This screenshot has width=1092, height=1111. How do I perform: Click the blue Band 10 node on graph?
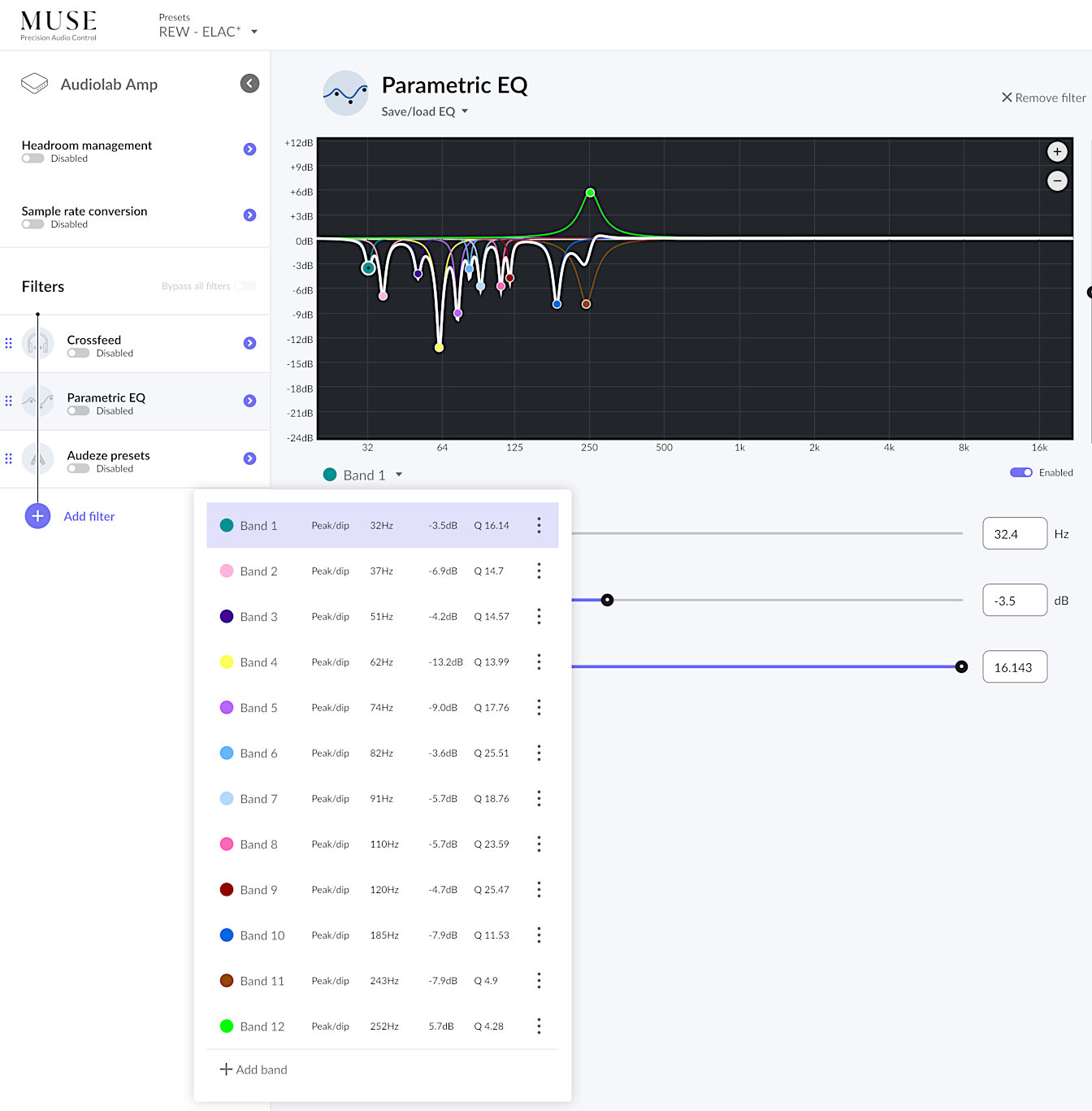click(557, 305)
